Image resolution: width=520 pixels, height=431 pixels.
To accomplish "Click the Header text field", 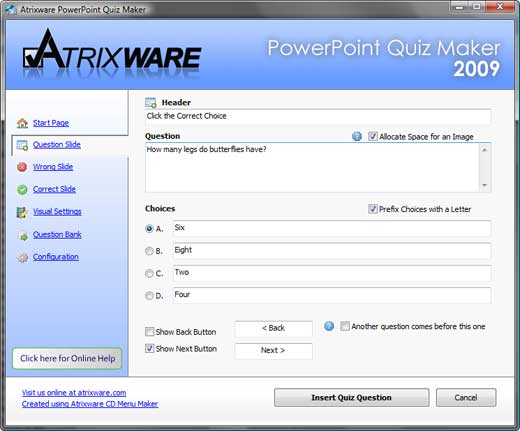I will click(318, 117).
